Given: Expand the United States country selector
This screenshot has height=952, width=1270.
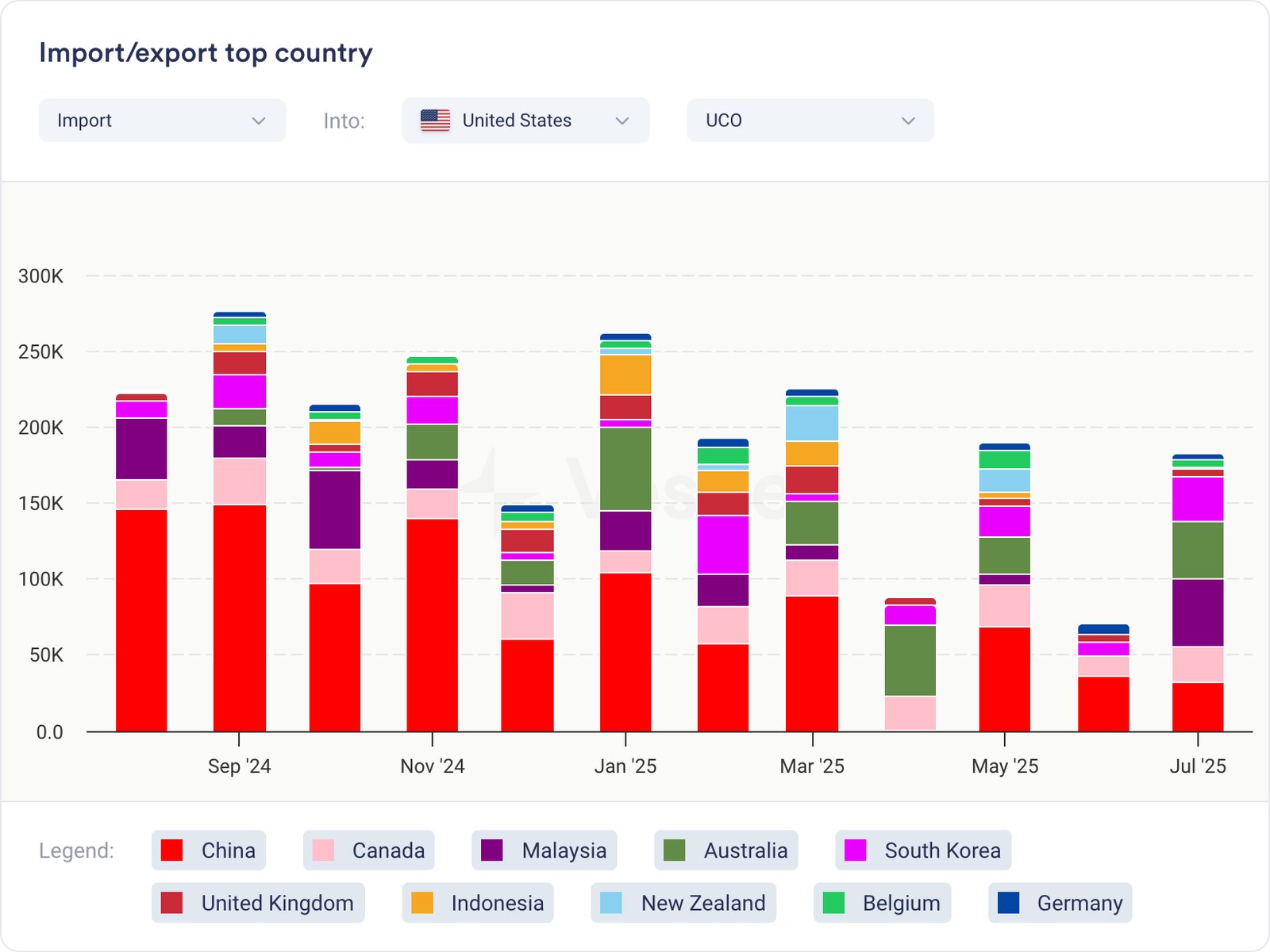Looking at the screenshot, I should coord(525,121).
